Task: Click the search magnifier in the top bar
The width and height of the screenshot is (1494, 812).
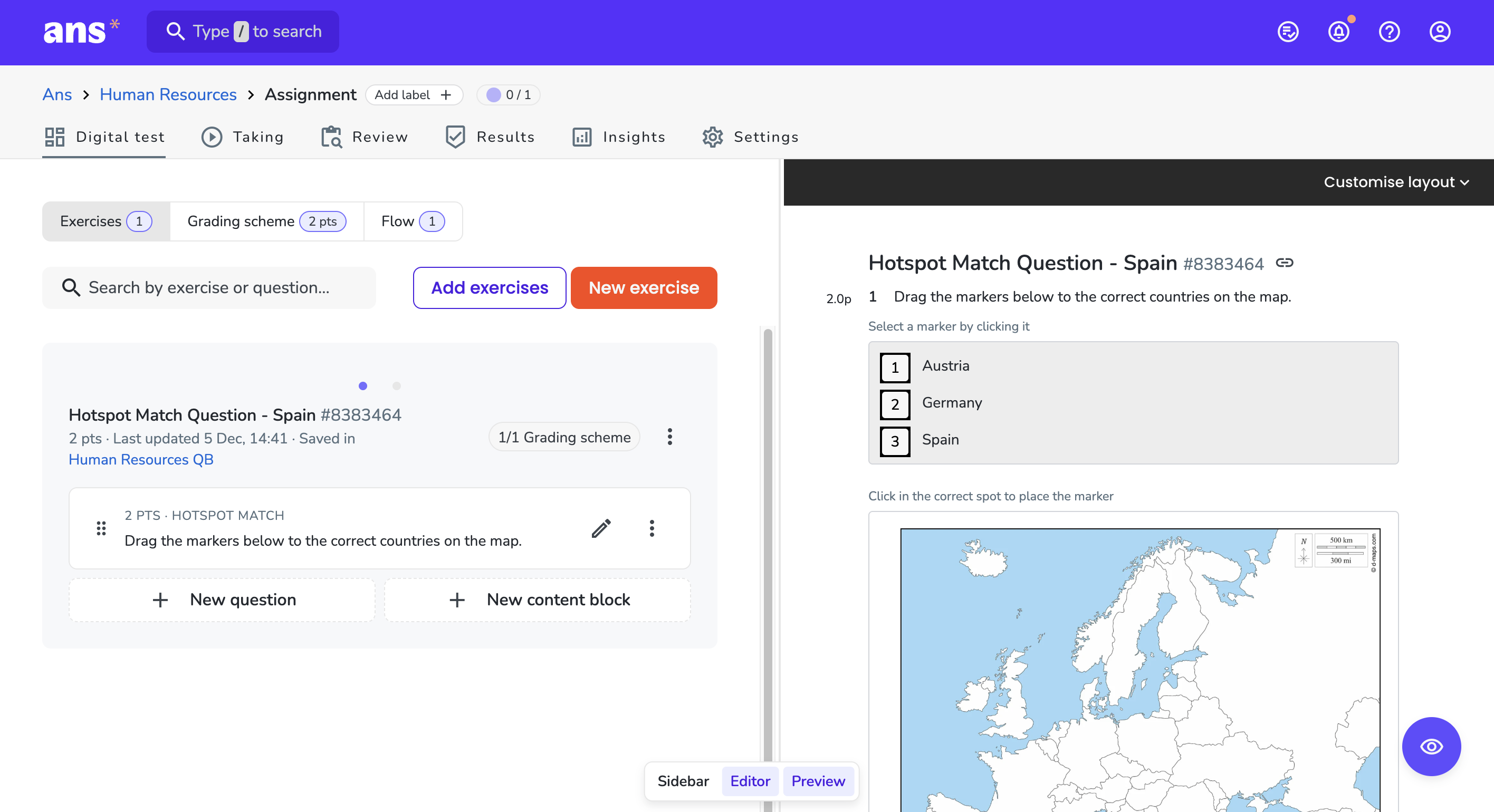Action: (175, 31)
